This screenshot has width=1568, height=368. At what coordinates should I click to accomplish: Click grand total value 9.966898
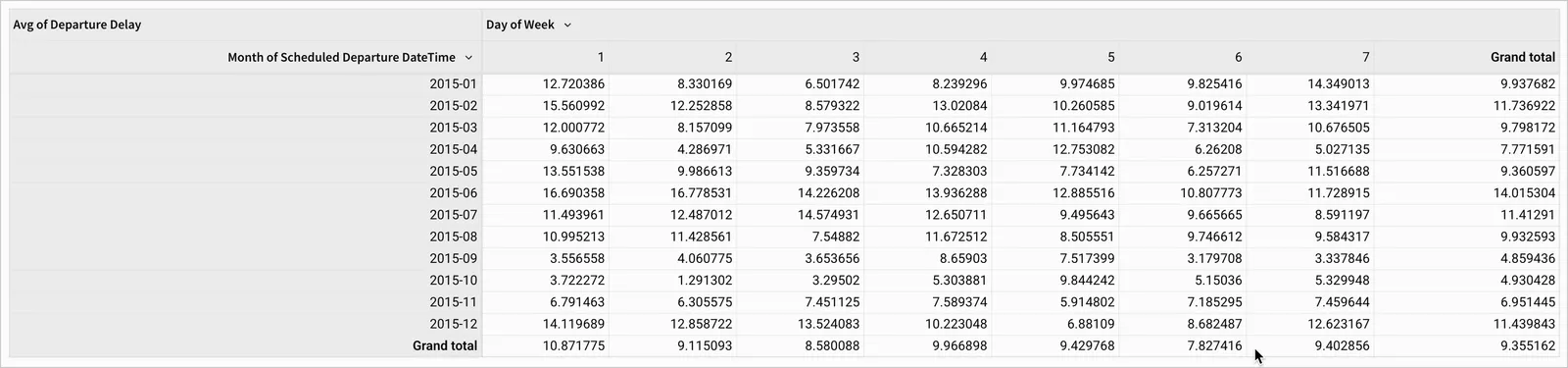959,345
